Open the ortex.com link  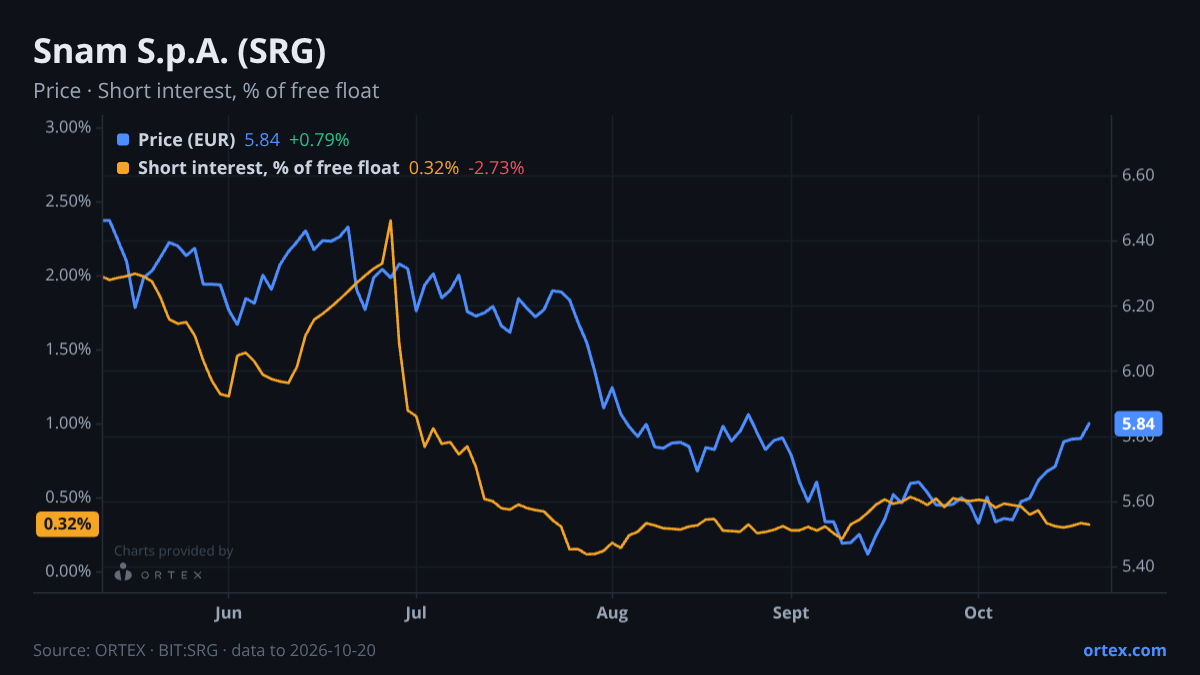[1124, 650]
